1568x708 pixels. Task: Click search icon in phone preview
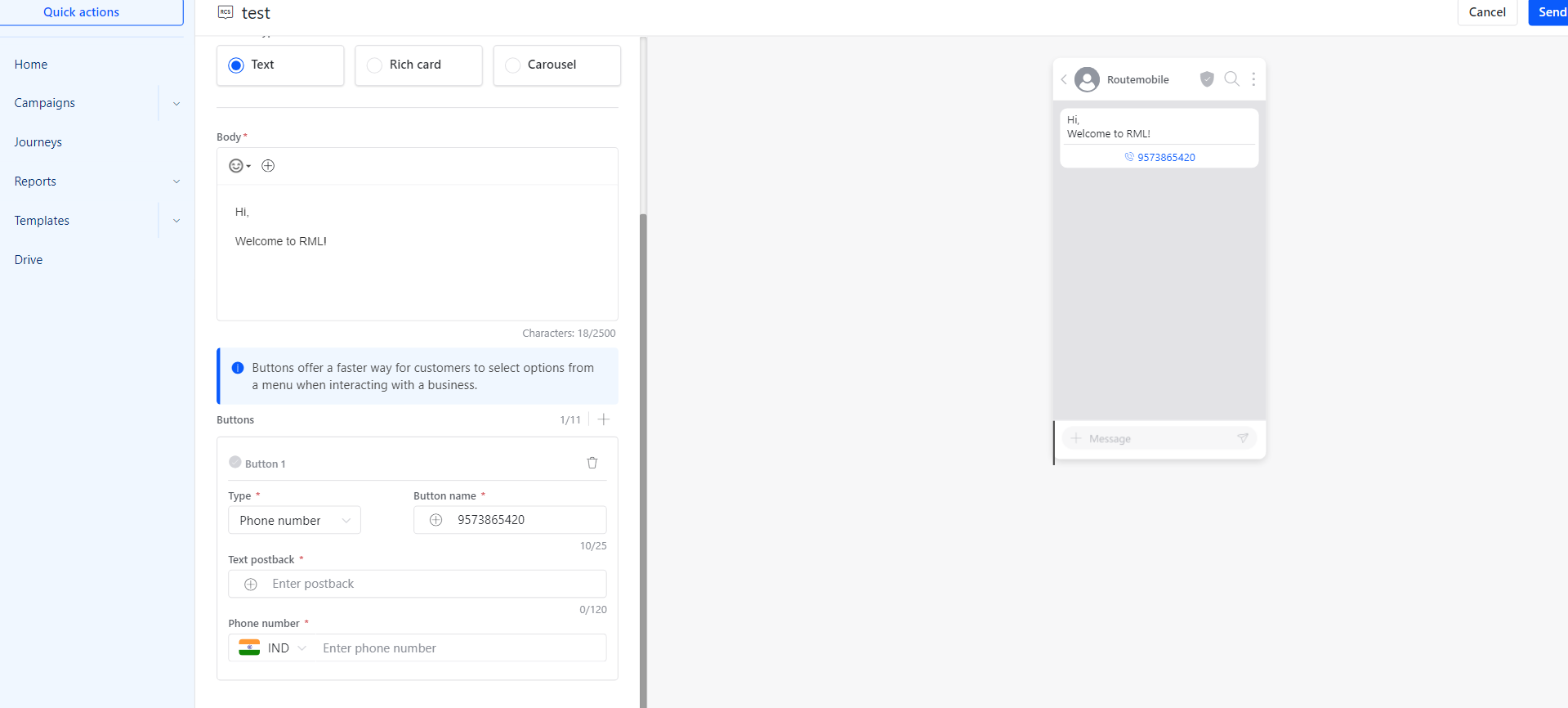[1231, 78]
